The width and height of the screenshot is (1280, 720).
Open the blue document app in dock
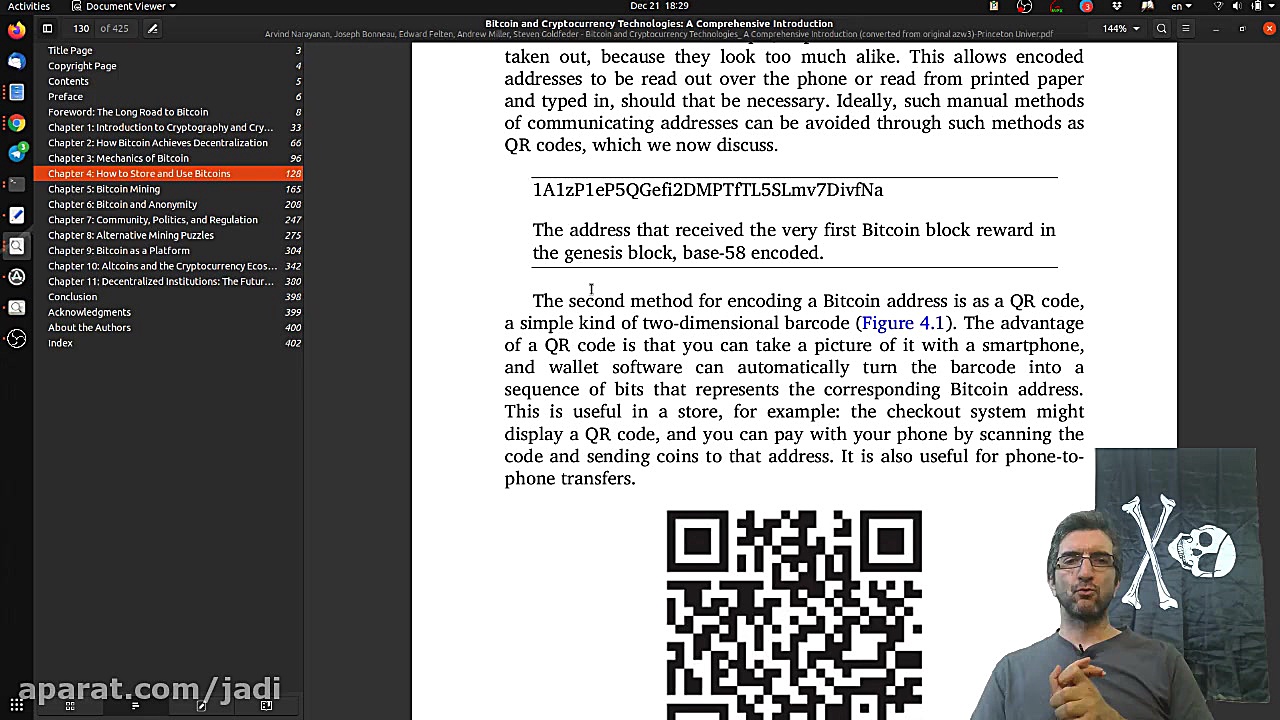tap(16, 92)
